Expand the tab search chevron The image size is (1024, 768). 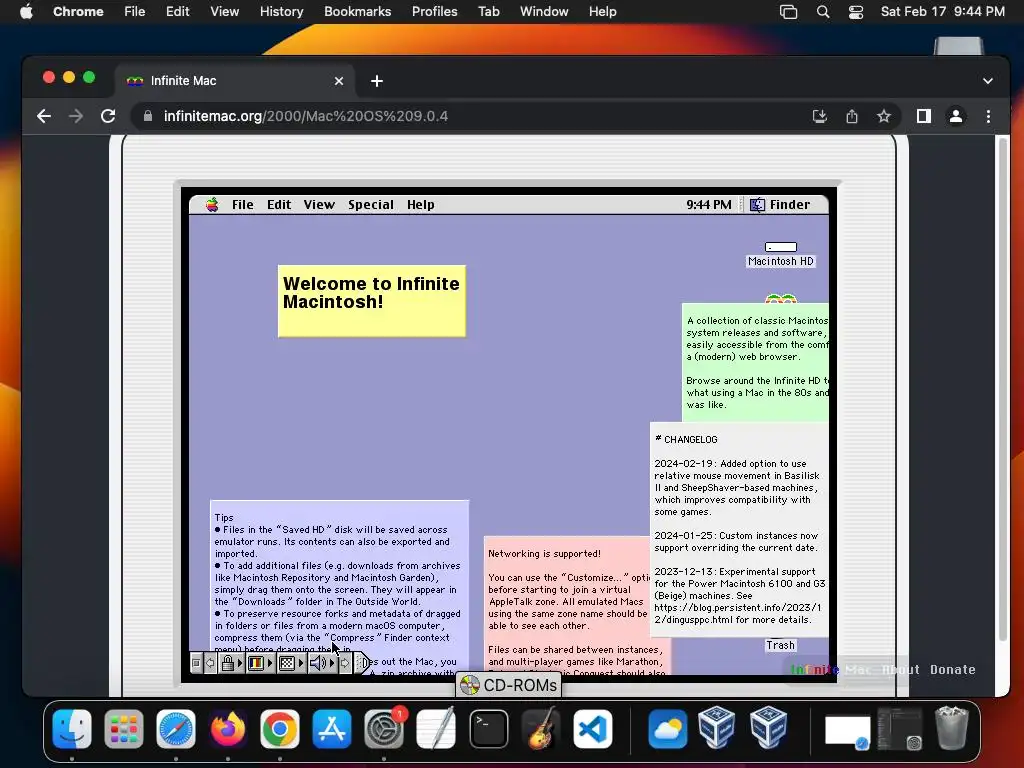pyautogui.click(x=987, y=81)
